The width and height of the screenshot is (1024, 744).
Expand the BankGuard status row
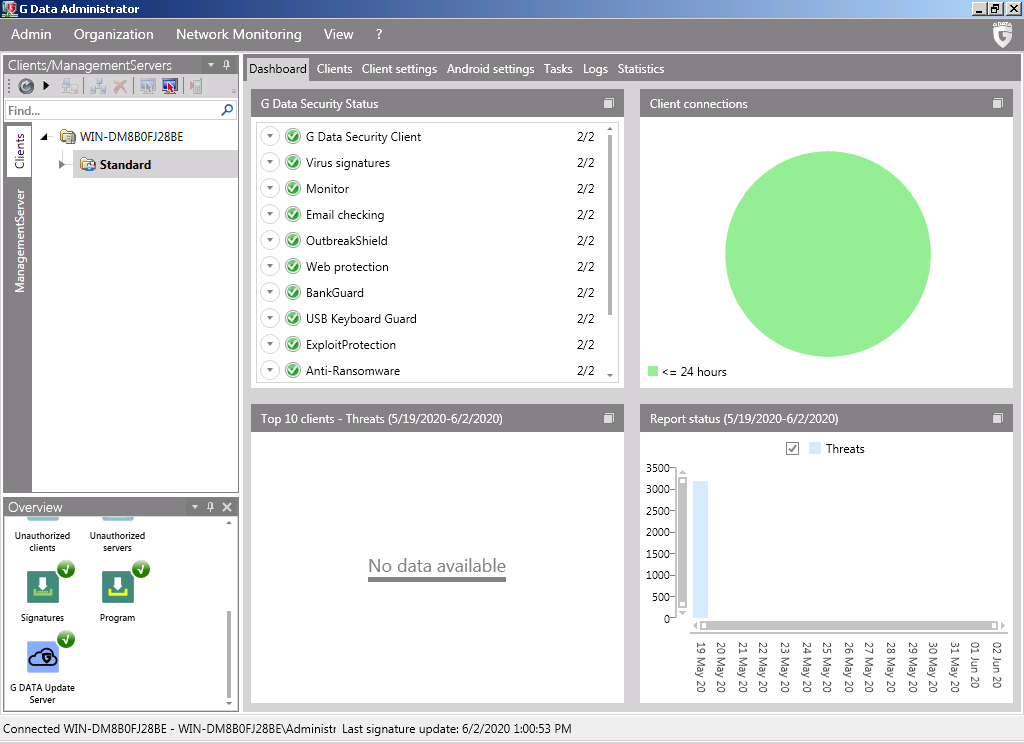click(x=270, y=293)
